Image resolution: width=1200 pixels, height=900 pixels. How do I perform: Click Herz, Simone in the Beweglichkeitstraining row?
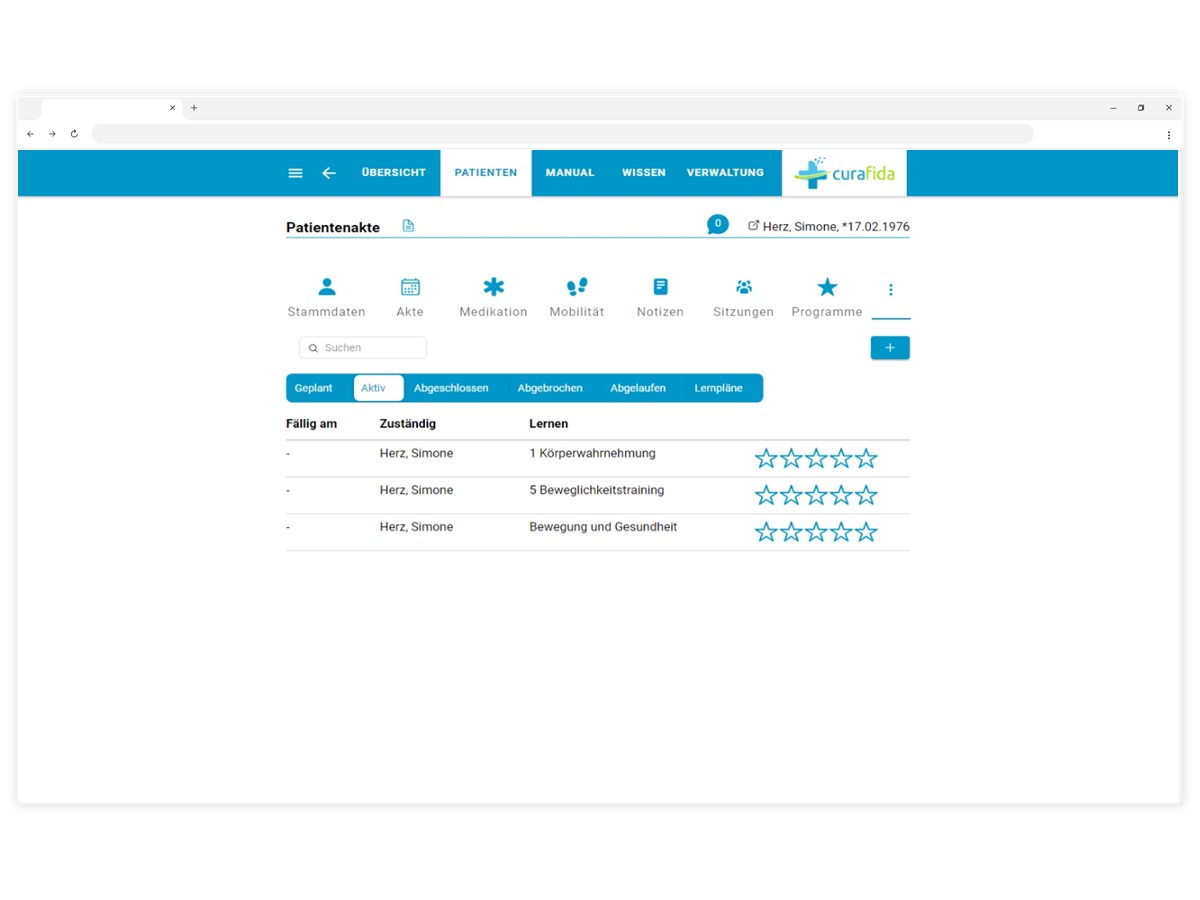(416, 491)
